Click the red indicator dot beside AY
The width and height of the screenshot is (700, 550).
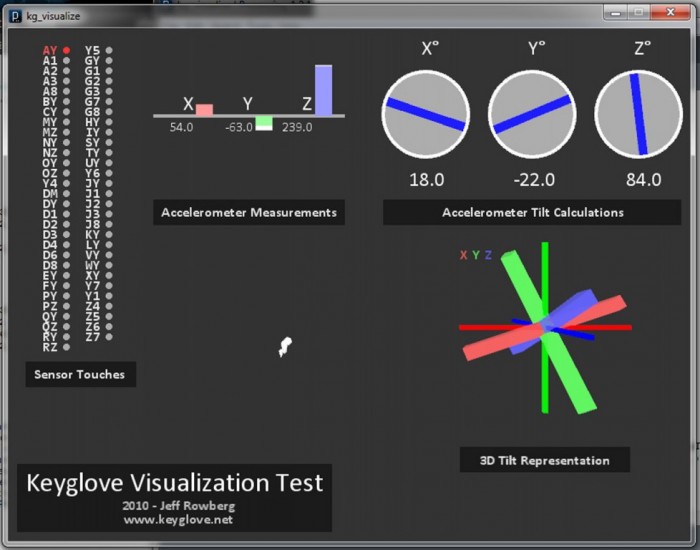67,50
